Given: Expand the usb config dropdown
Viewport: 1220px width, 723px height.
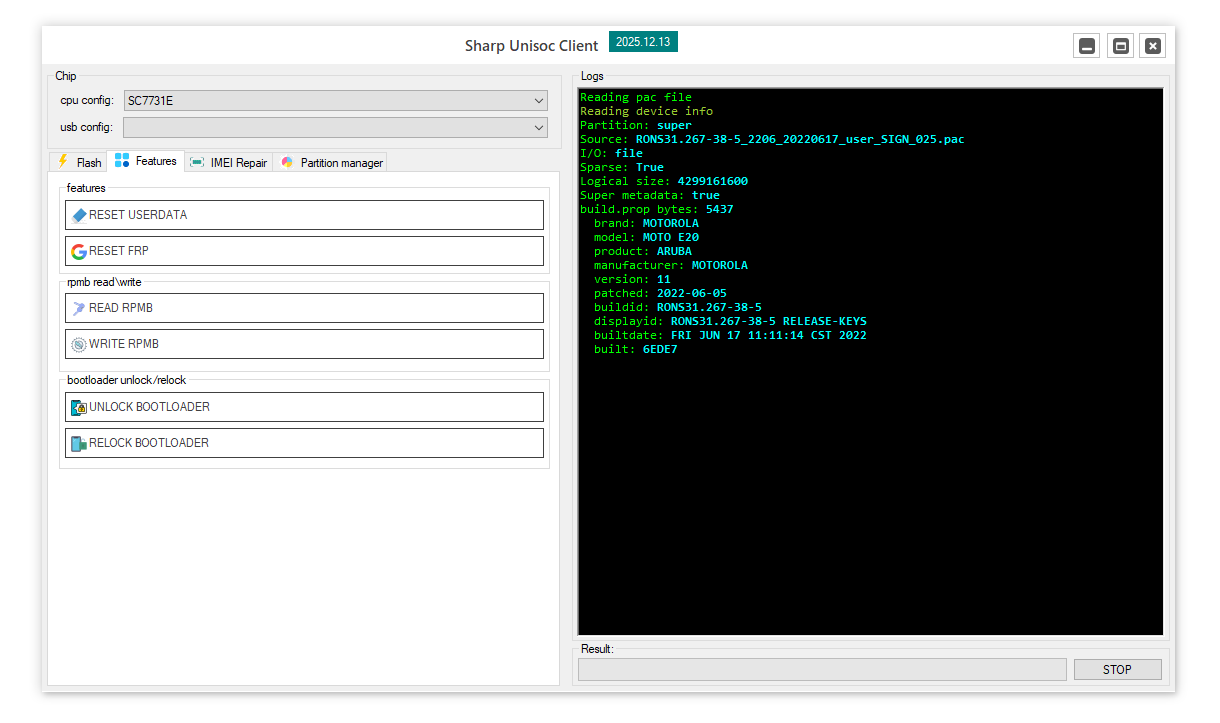Looking at the screenshot, I should [539, 128].
